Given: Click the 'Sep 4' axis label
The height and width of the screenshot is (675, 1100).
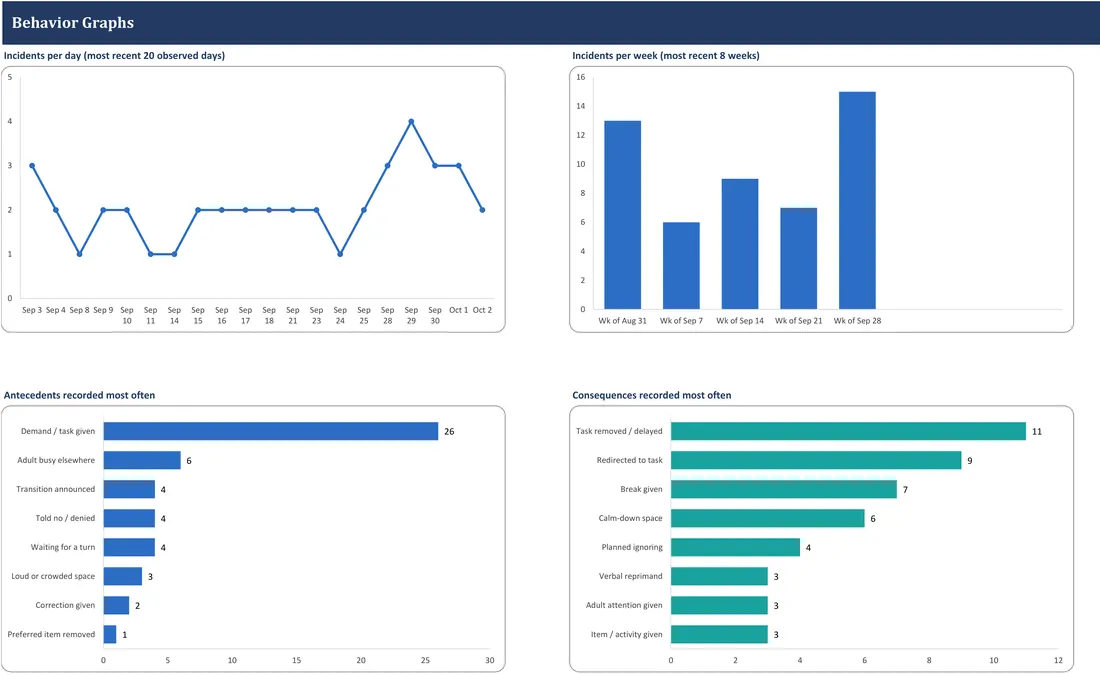Looking at the screenshot, I should point(55,309).
